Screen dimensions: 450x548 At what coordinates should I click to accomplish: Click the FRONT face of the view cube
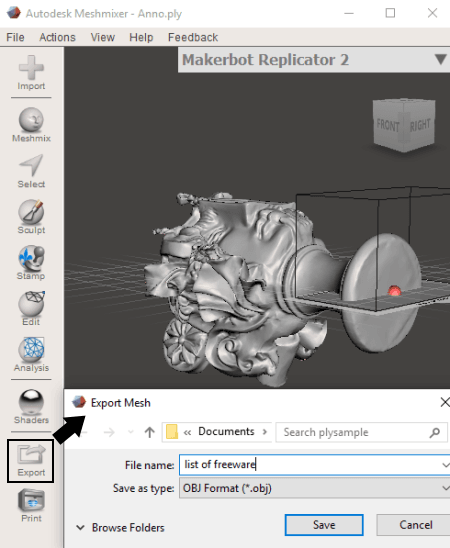tap(387, 125)
